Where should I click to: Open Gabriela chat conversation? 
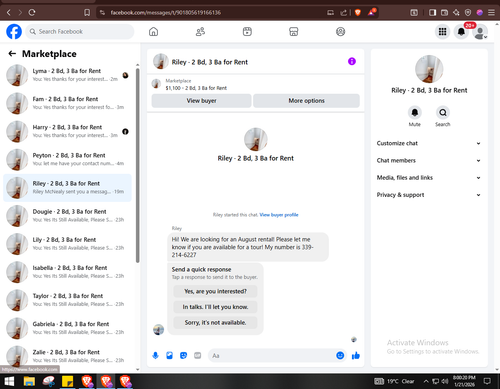(x=67, y=328)
